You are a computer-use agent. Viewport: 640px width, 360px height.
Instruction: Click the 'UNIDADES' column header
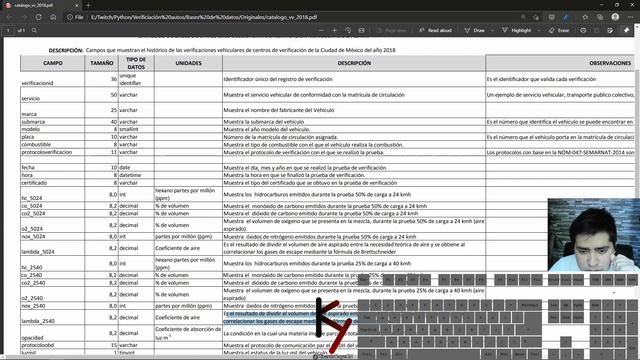(188, 63)
